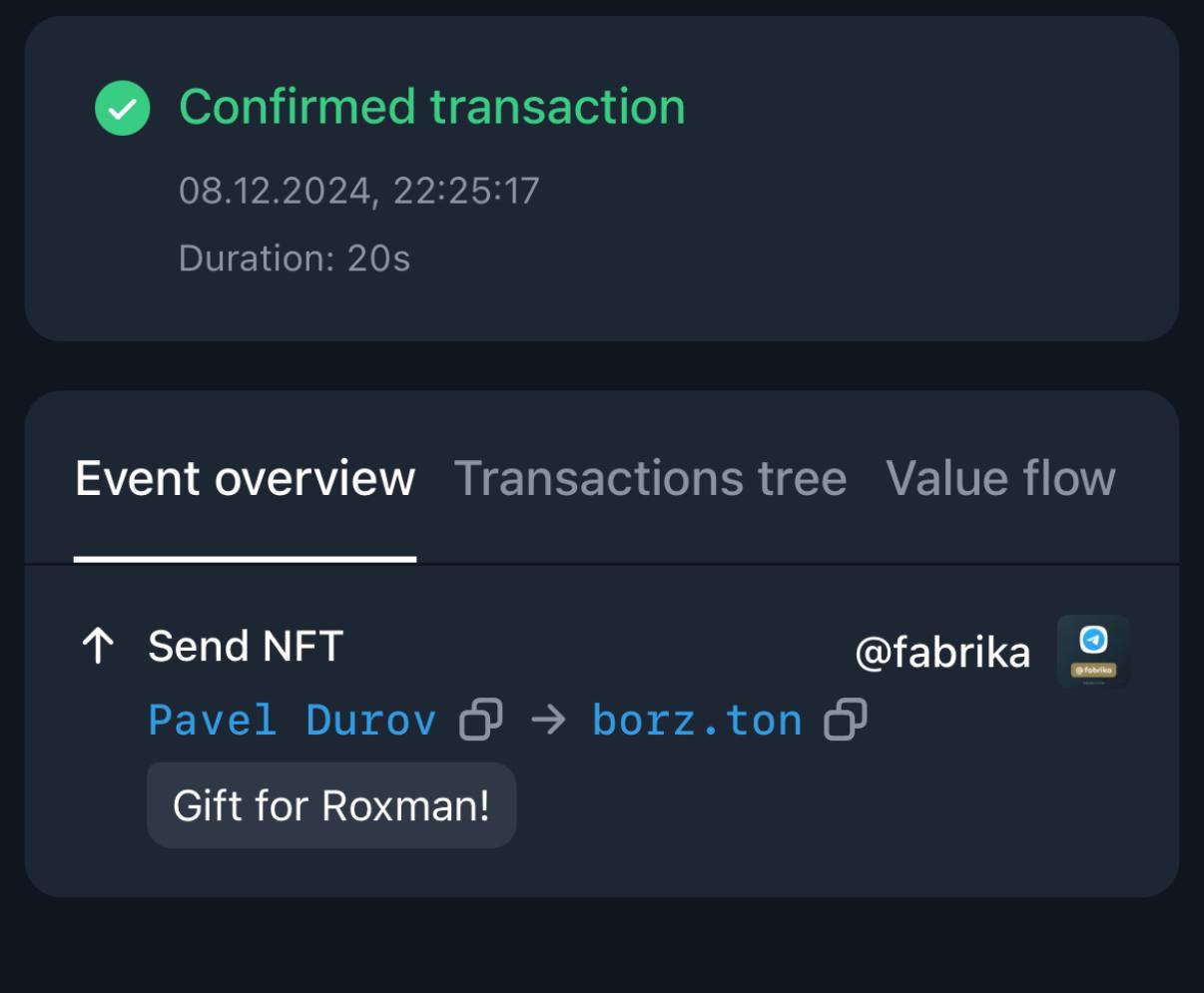Copy the borz.ton address with the copy icon

tap(846, 720)
